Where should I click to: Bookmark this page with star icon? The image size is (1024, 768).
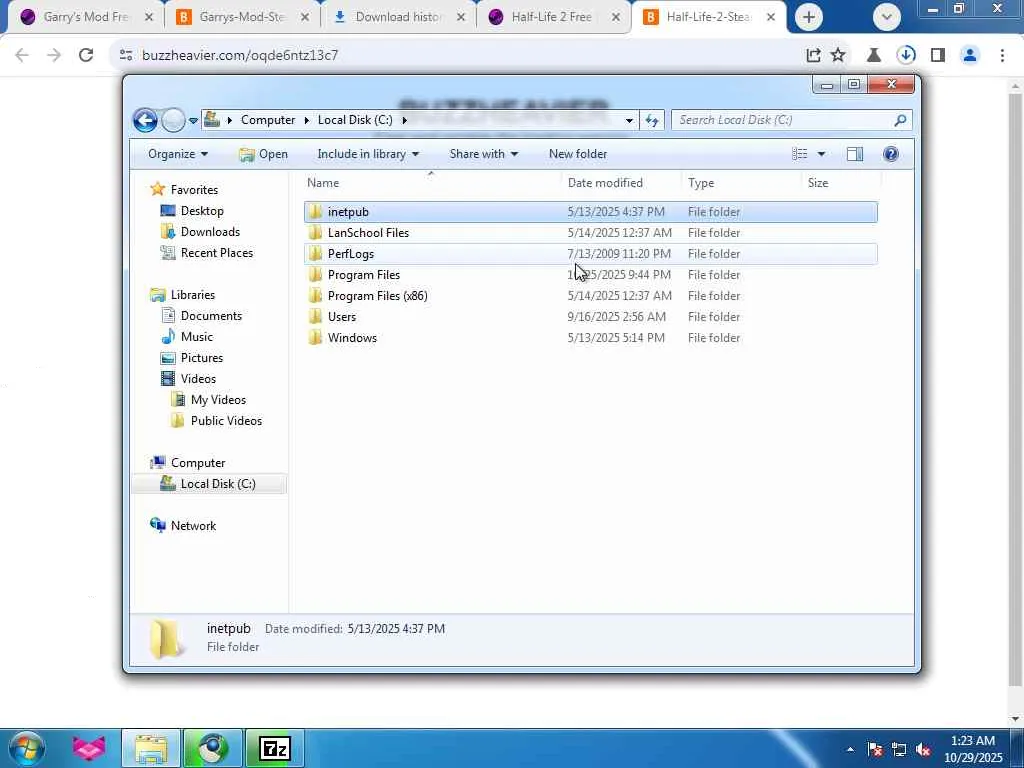pyautogui.click(x=838, y=56)
